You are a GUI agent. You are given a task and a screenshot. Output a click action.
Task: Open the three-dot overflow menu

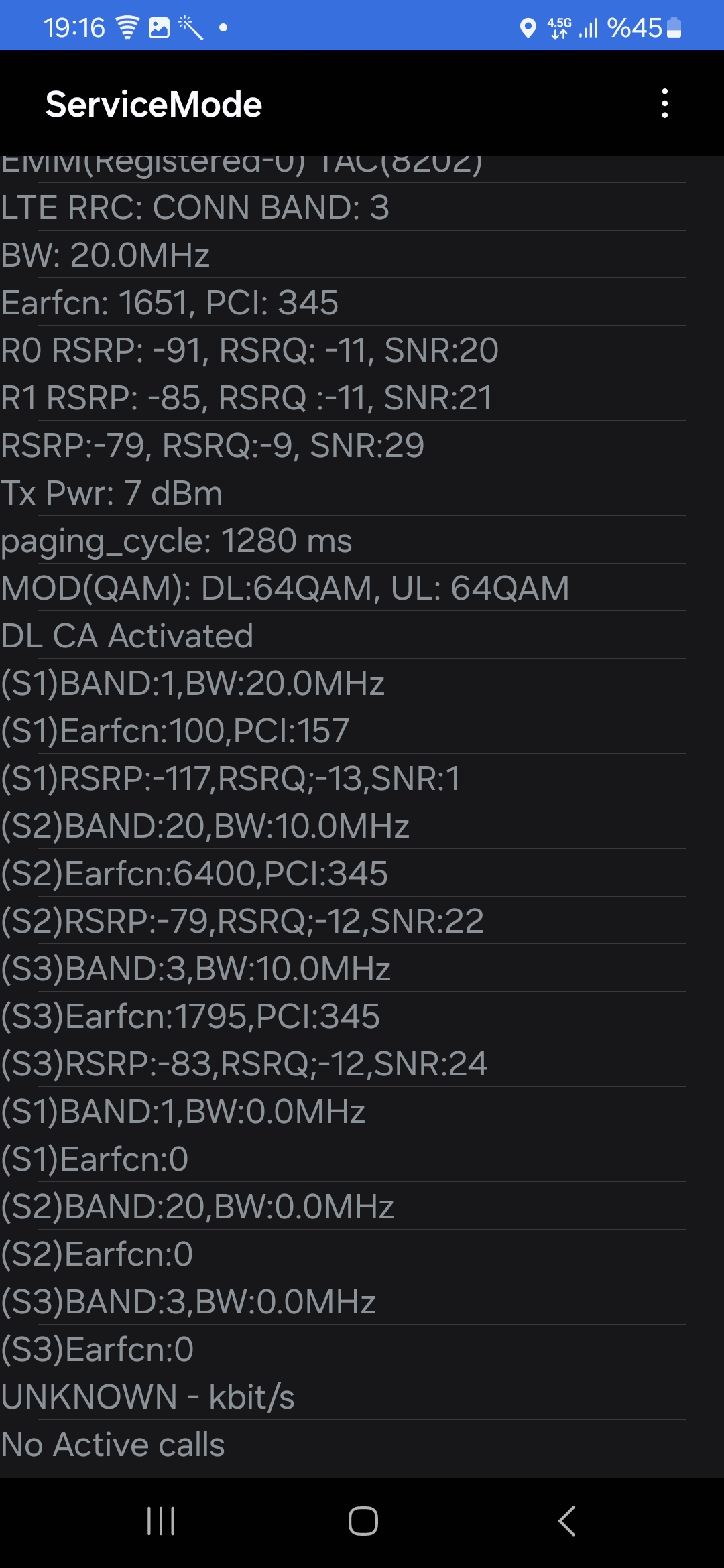coord(664,104)
